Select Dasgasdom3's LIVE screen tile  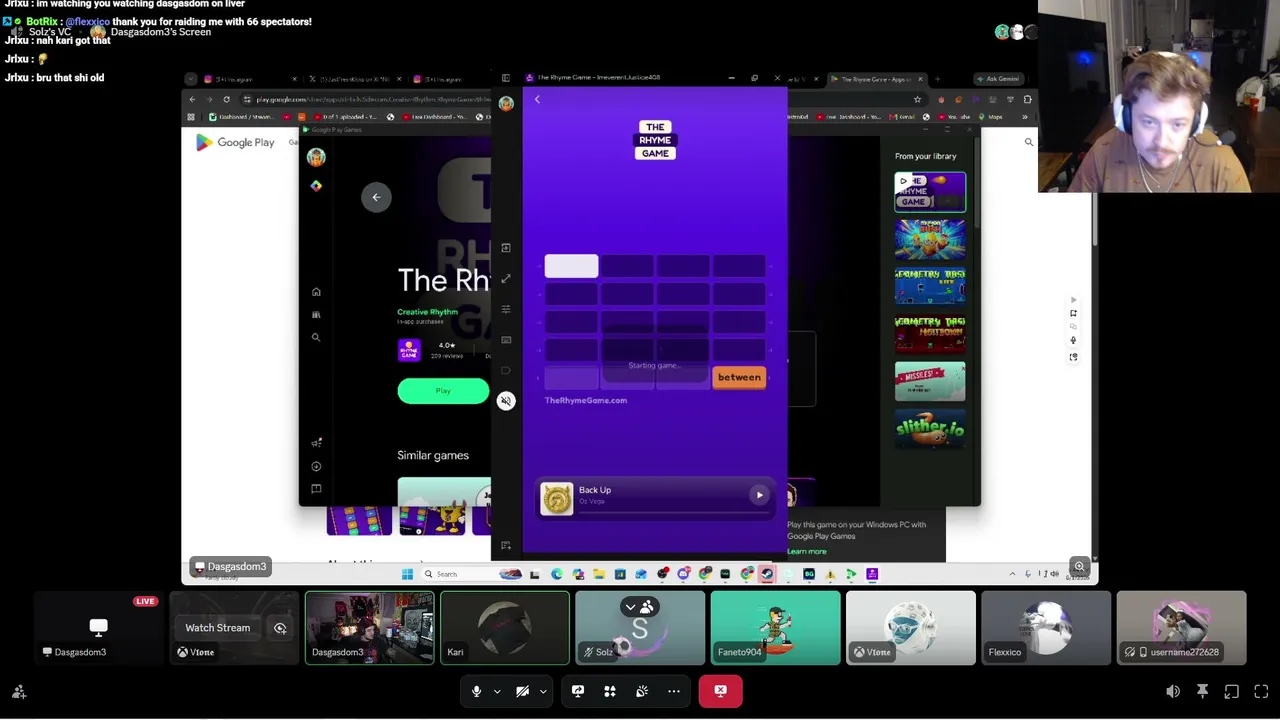click(99, 628)
